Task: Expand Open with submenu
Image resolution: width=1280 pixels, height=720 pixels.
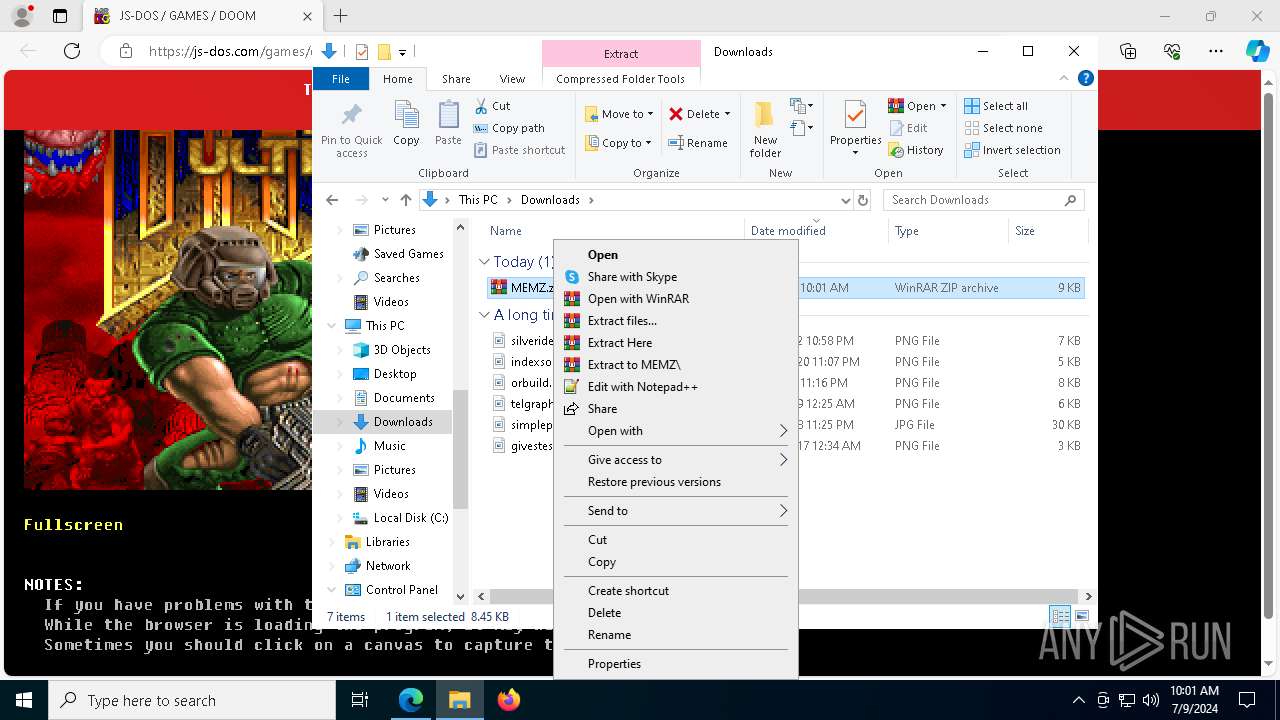Action: pyautogui.click(x=783, y=431)
